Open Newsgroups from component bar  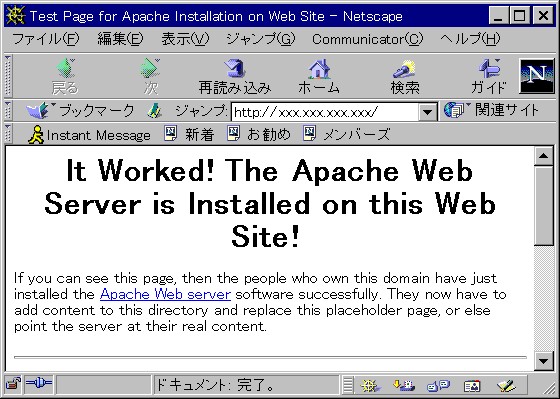pos(438,385)
